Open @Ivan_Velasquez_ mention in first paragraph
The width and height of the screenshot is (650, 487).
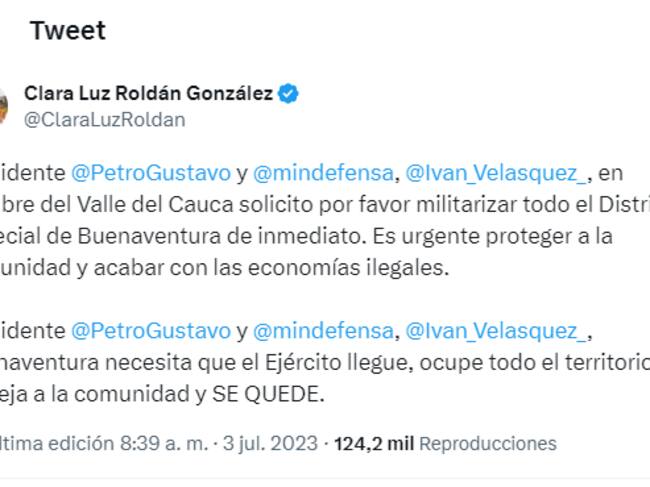pos(497,176)
